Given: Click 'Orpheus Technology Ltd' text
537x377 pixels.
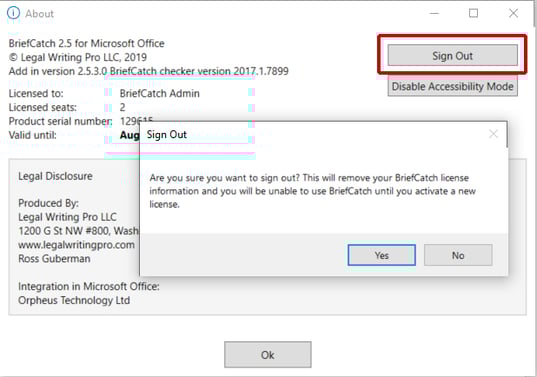Looking at the screenshot, I should tap(74, 300).
